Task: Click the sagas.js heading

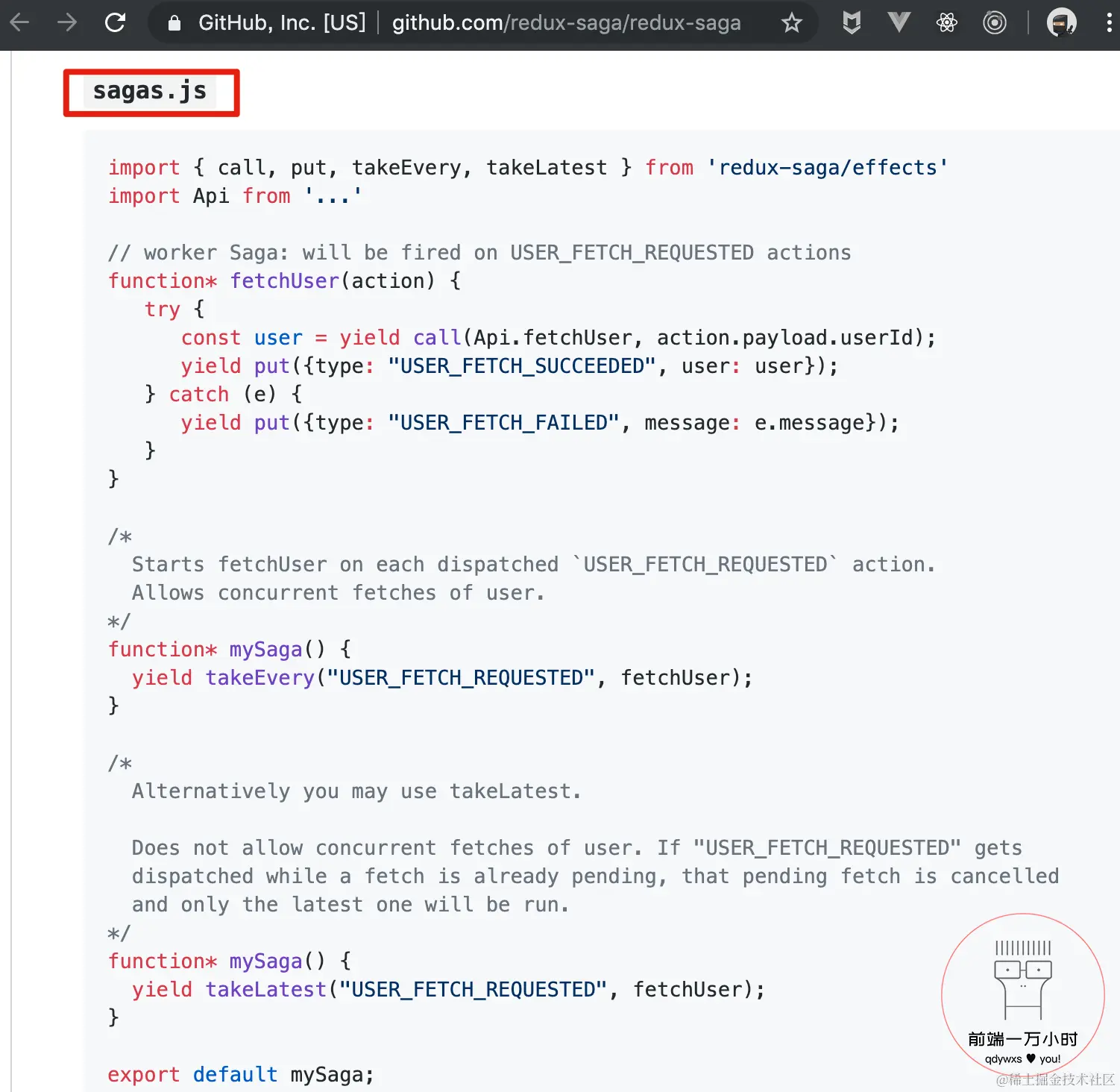Action: (150, 91)
